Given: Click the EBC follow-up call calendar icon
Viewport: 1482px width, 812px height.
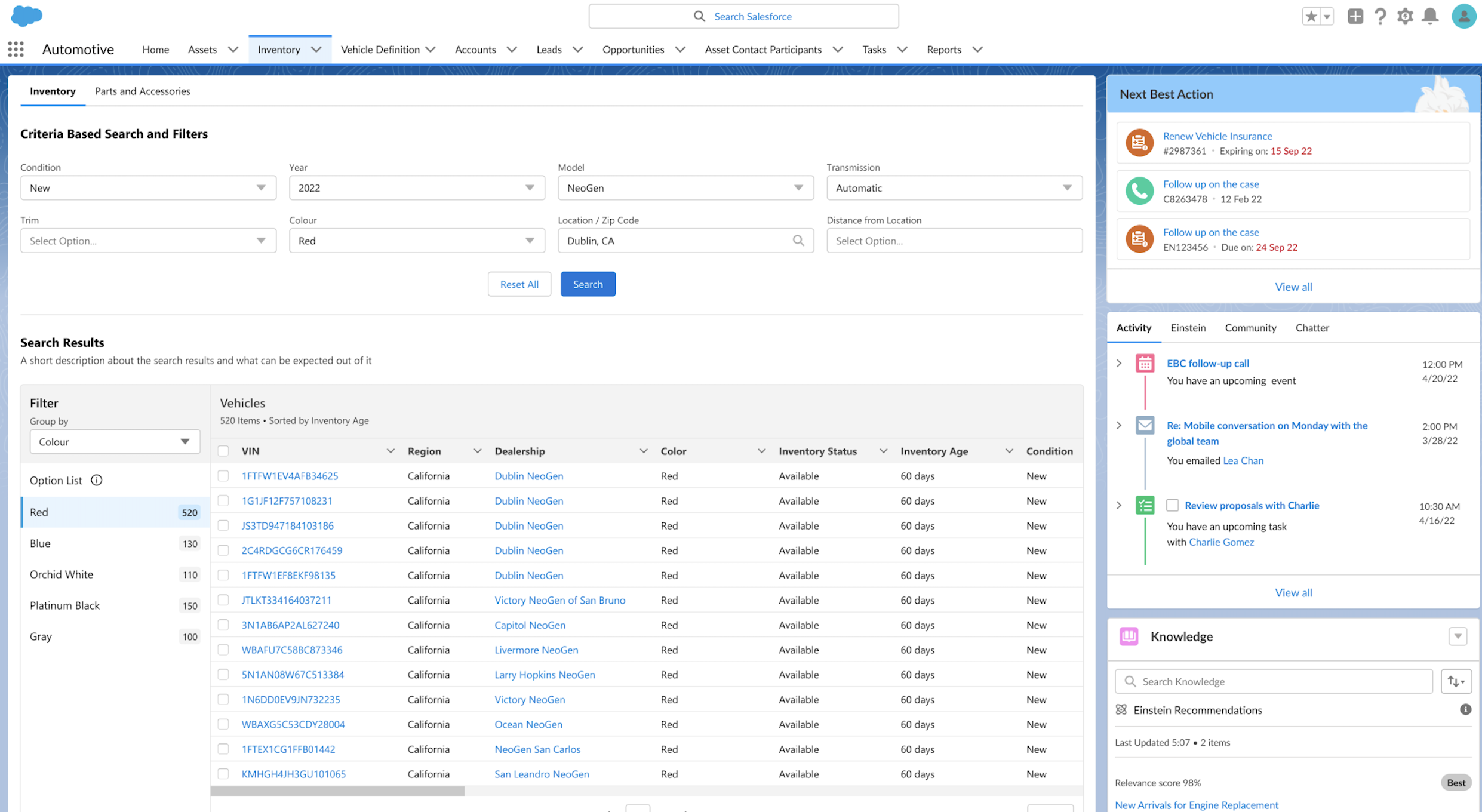Looking at the screenshot, I should tap(1145, 363).
